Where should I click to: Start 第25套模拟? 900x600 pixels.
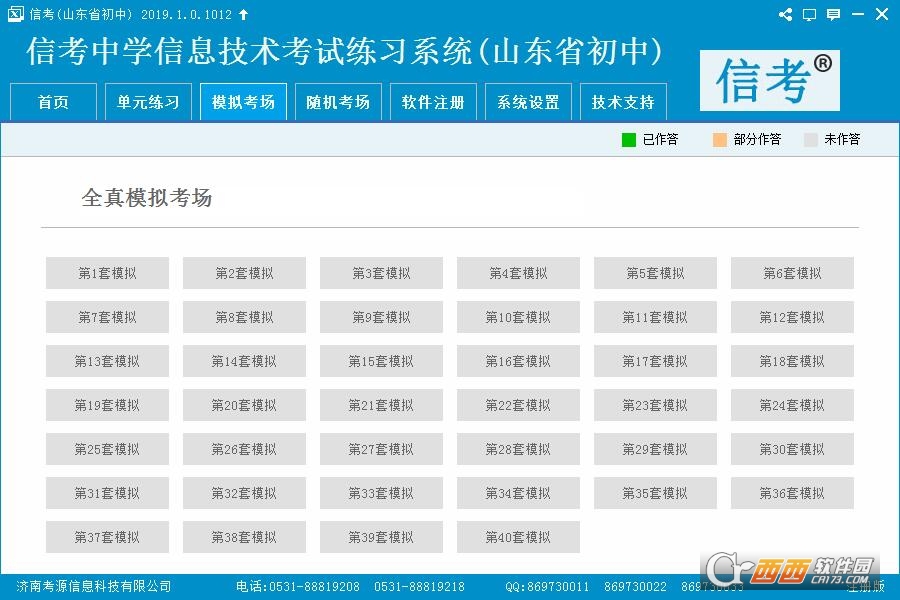107,449
